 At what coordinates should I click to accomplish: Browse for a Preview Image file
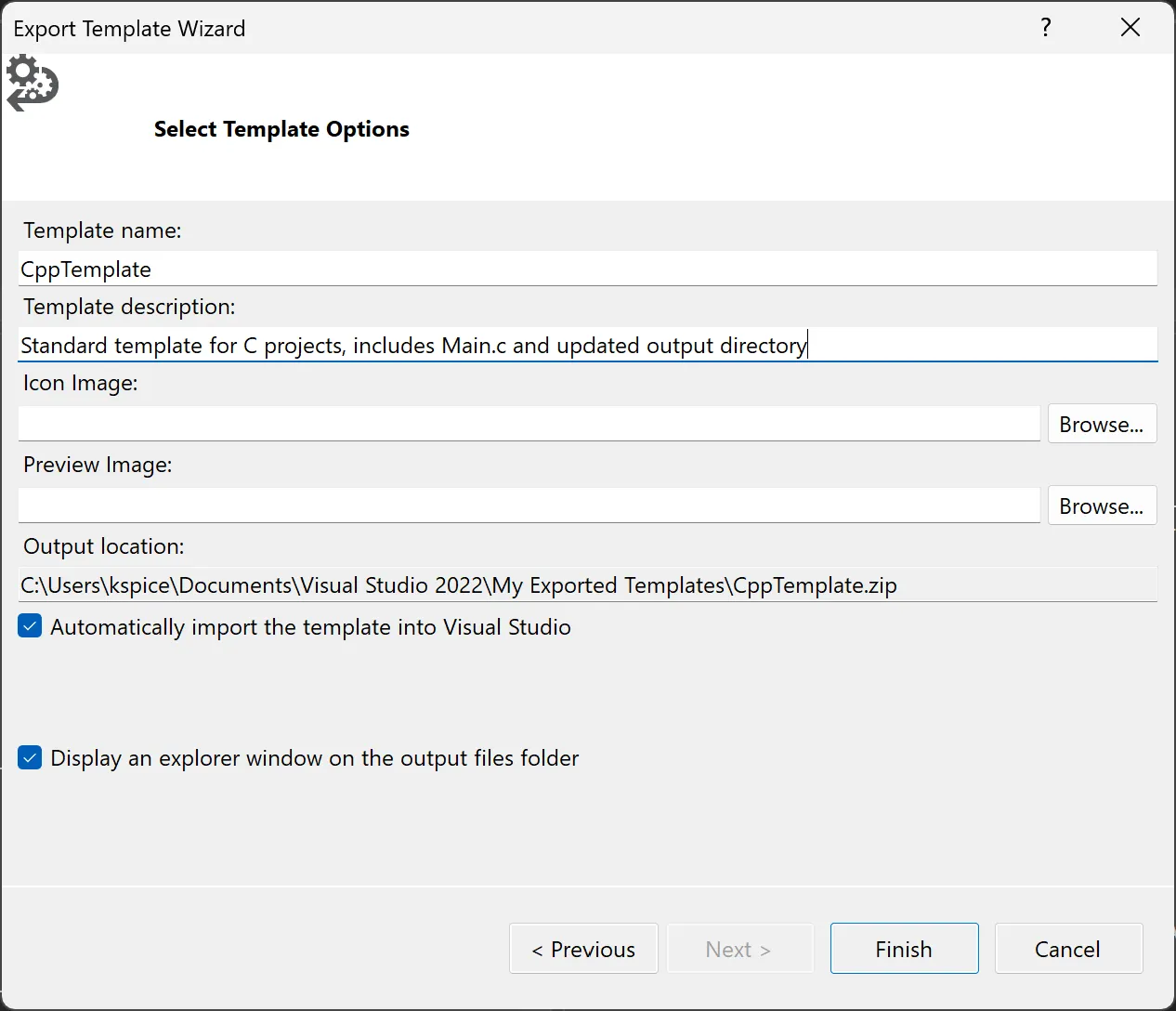(x=1102, y=505)
